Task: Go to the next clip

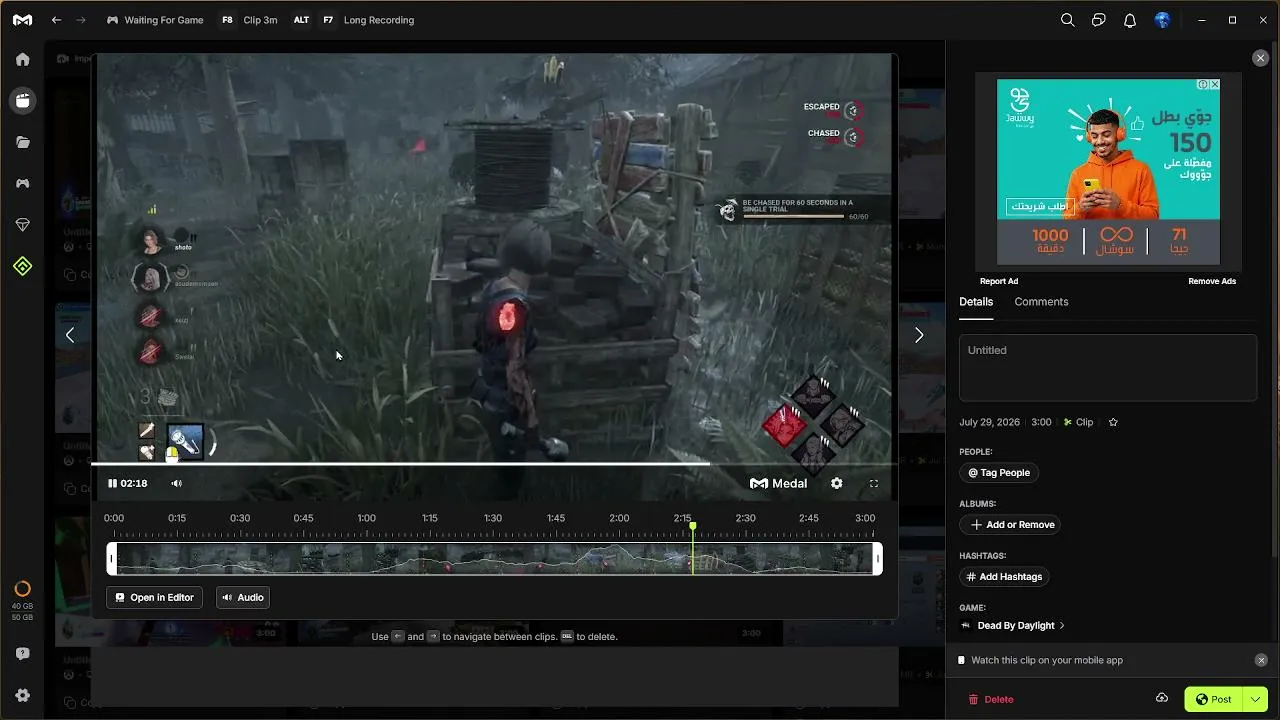Action: [x=919, y=335]
